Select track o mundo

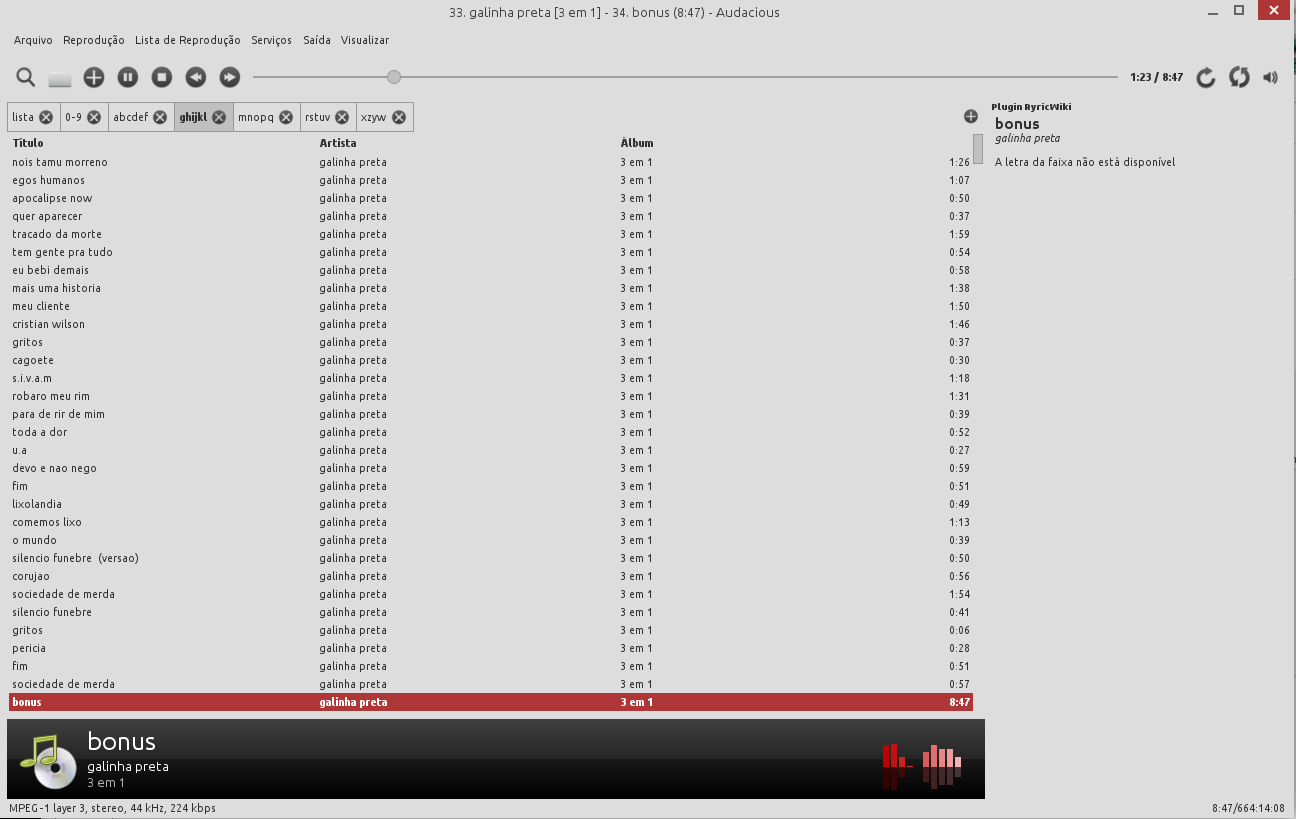coord(490,540)
